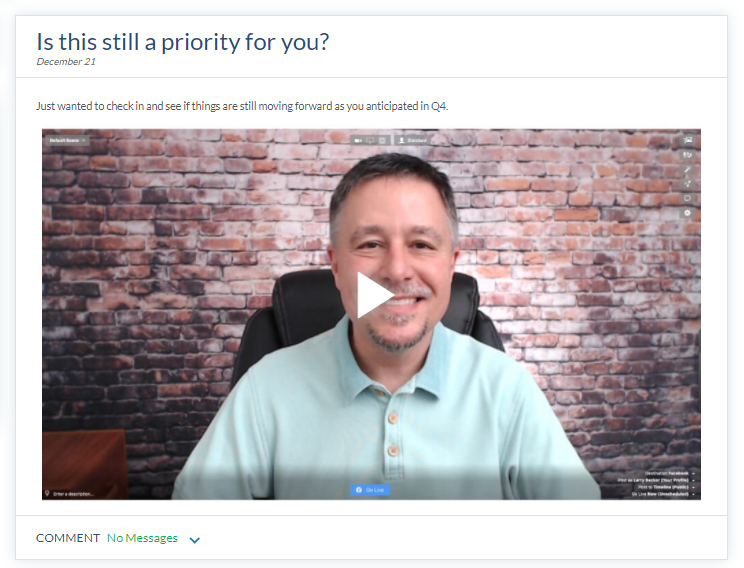Screen dimensions: 744x568
Task: Open the media overlay icon in sidebar
Action: pyautogui.click(x=688, y=140)
